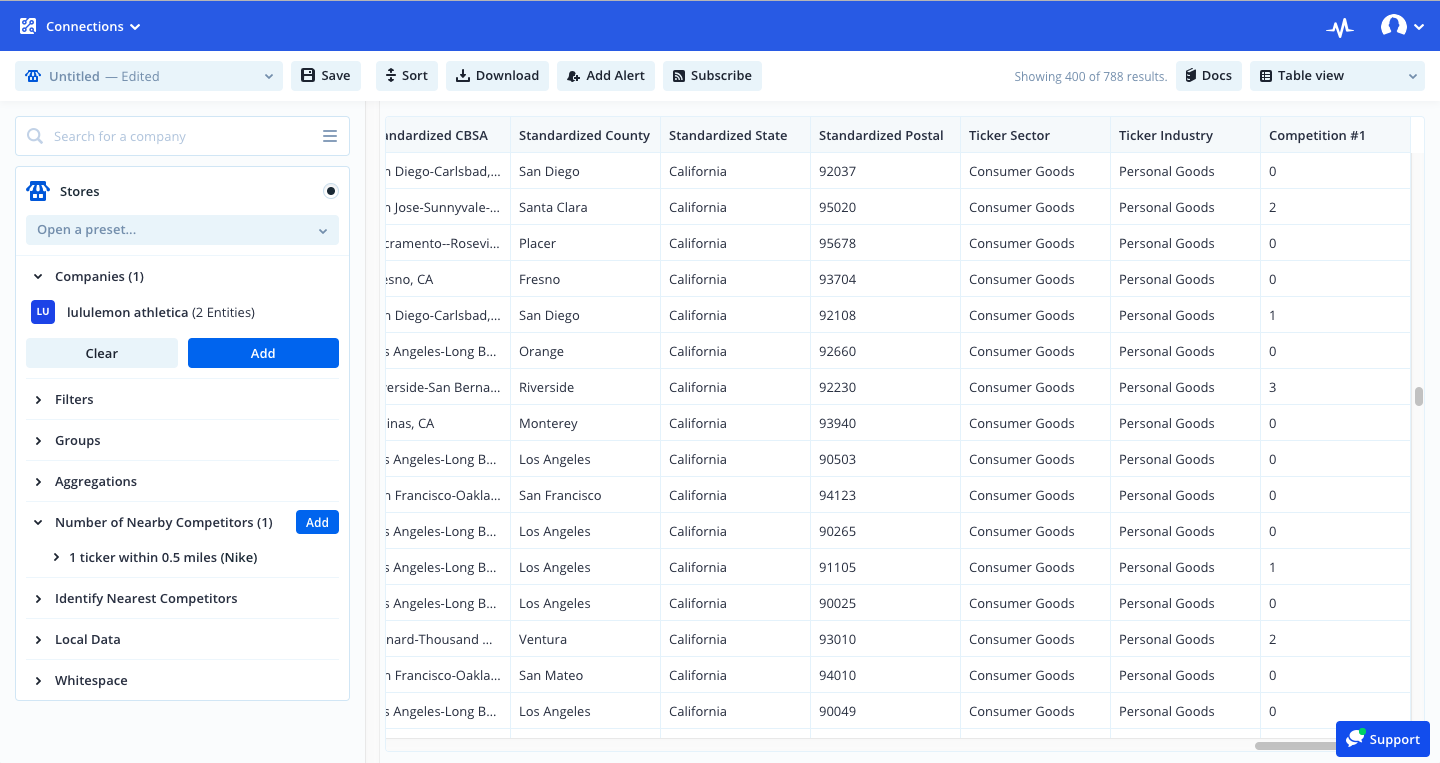This screenshot has width=1440, height=763.
Task: Click the vertical table scrollbar thumb
Action: point(1418,396)
